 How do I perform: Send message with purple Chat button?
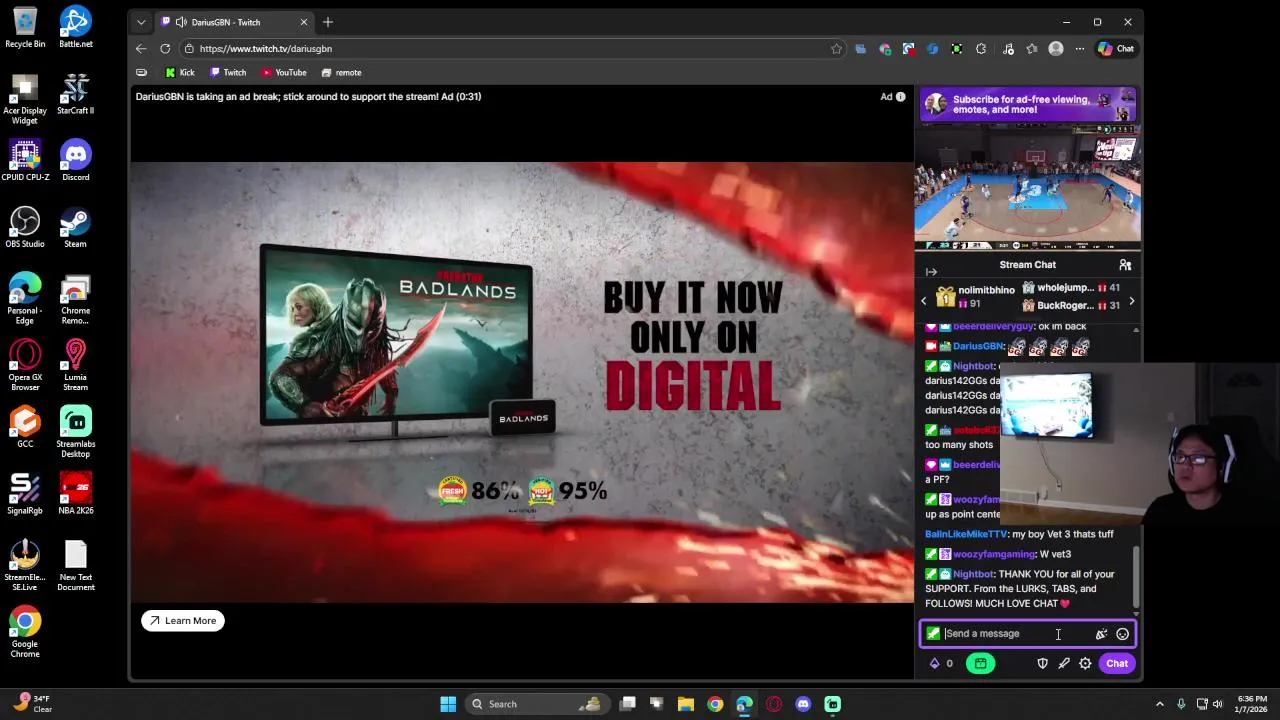tap(1117, 663)
